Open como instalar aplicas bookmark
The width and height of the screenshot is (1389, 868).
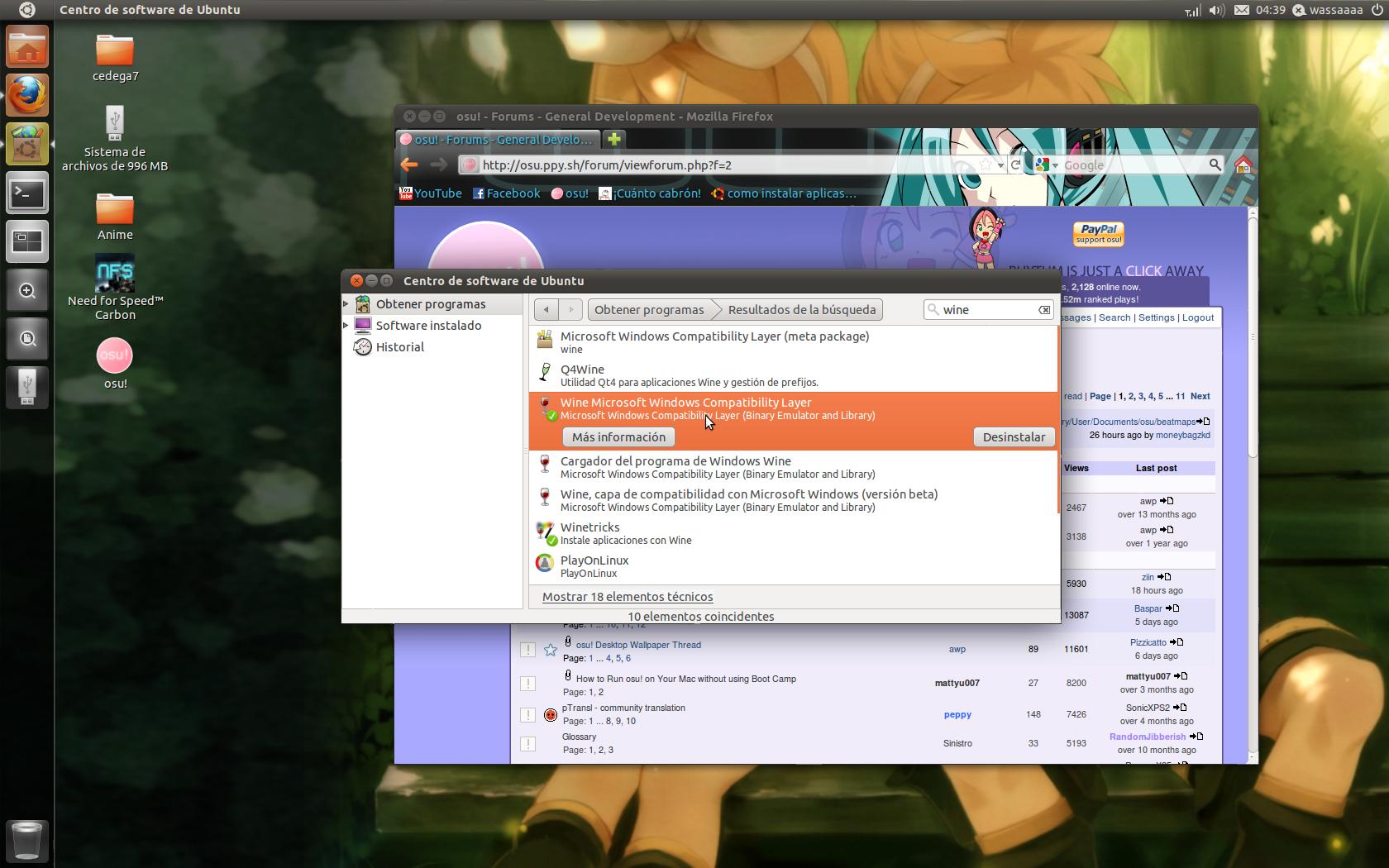click(784, 193)
